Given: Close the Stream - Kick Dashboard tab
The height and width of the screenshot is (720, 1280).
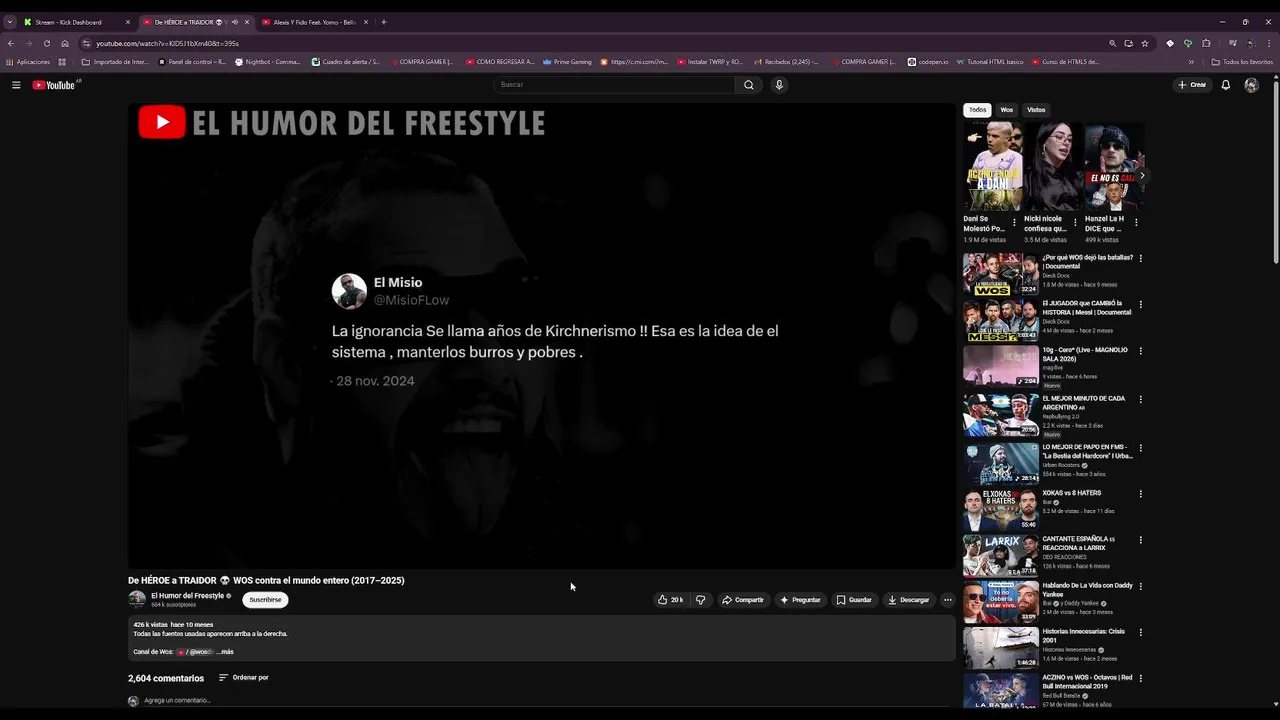Looking at the screenshot, I should (128, 22).
